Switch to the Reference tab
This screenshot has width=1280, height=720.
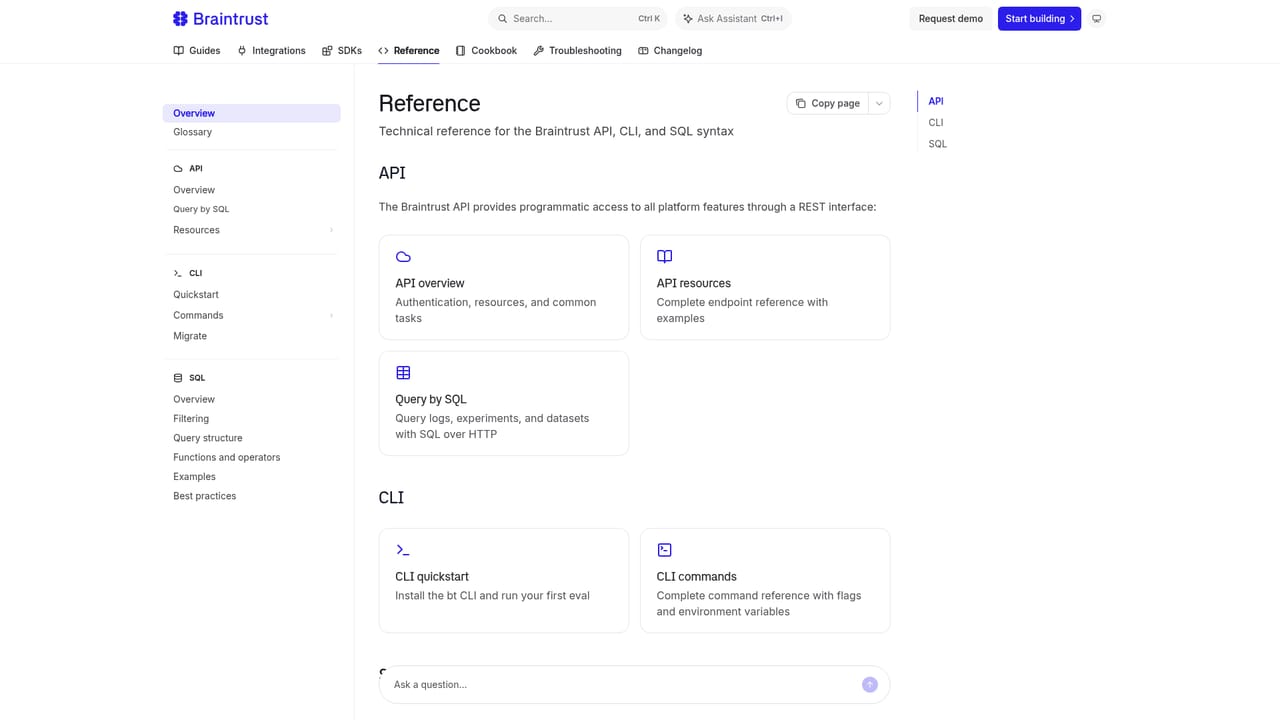pos(408,51)
